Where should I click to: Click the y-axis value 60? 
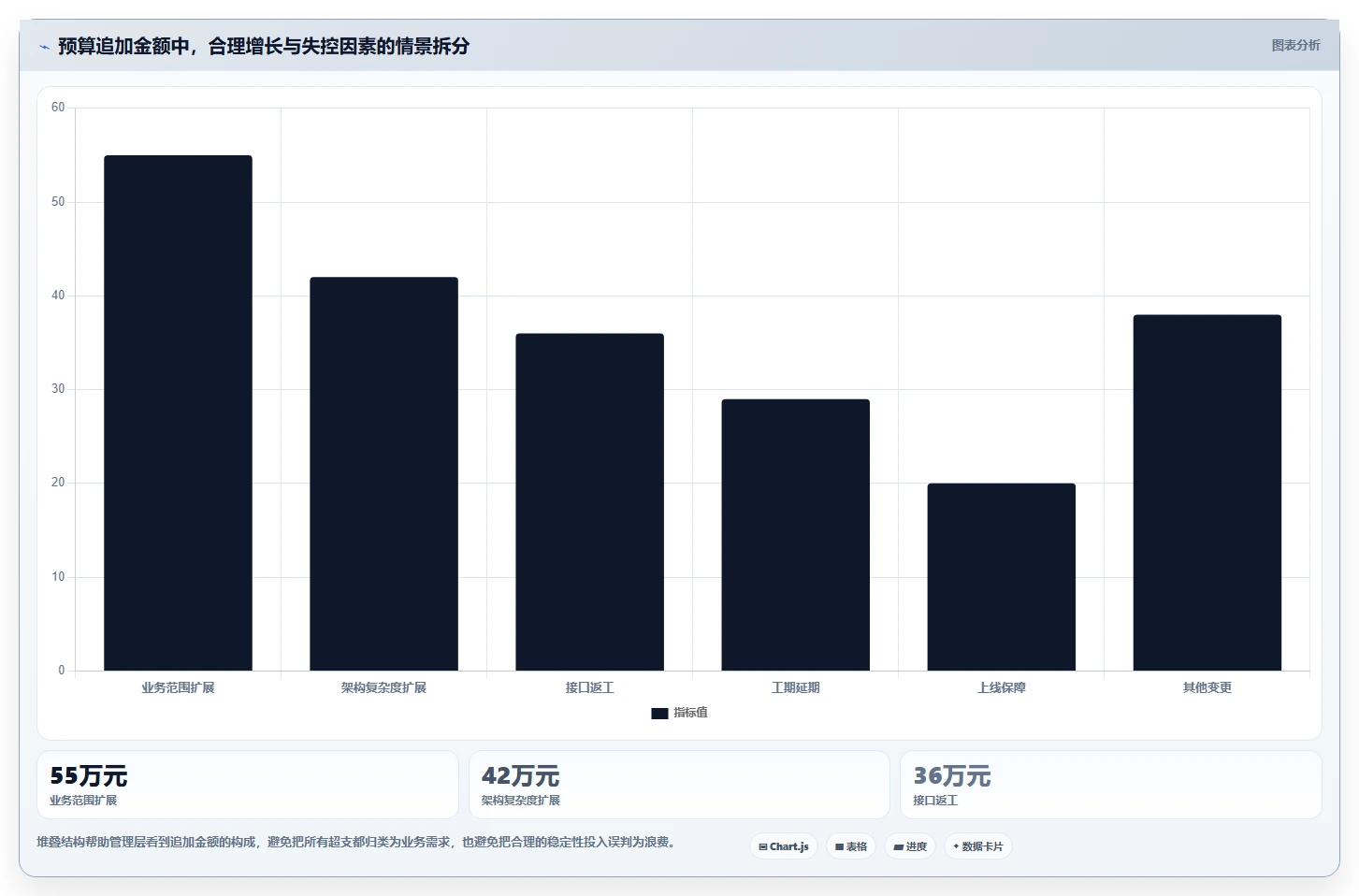pos(58,108)
